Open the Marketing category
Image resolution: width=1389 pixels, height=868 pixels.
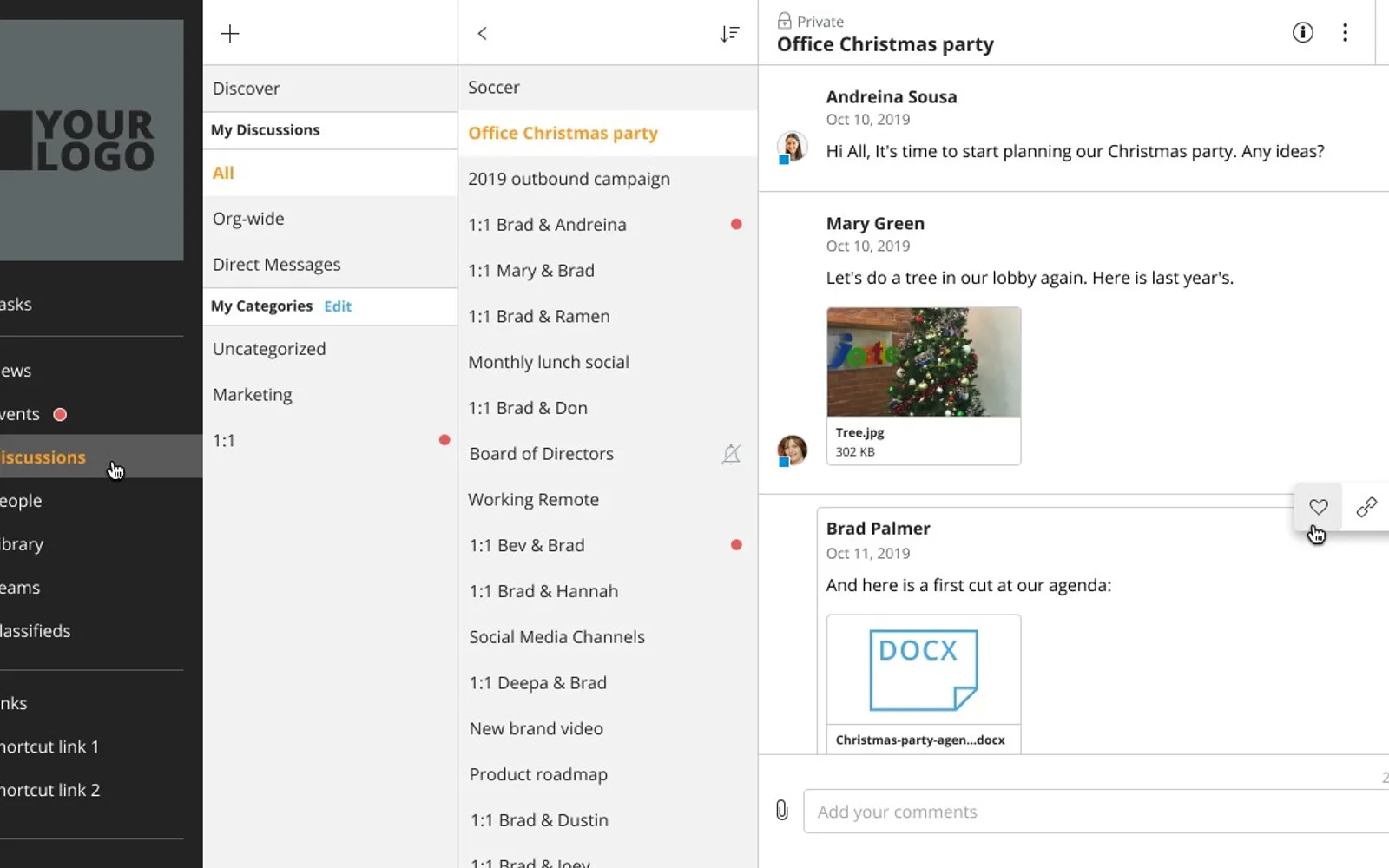tap(330, 395)
